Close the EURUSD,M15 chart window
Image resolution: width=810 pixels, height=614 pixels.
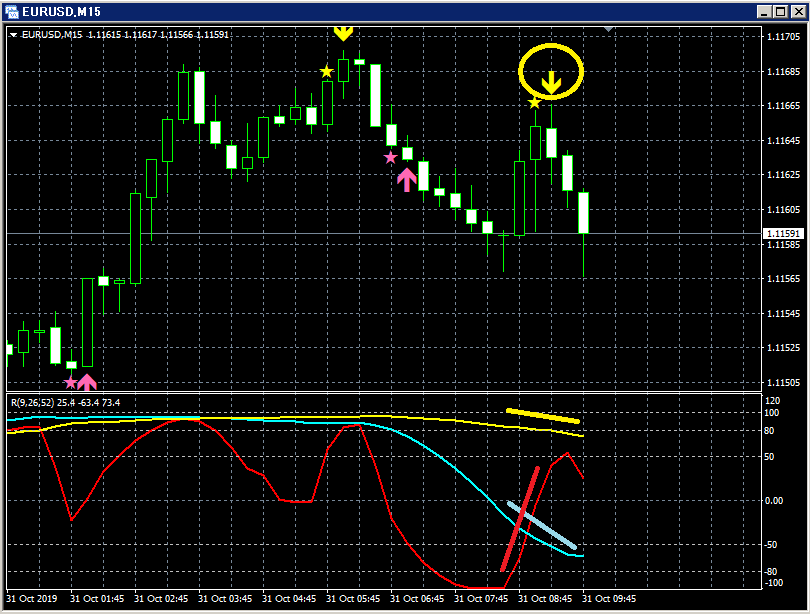[x=798, y=11]
